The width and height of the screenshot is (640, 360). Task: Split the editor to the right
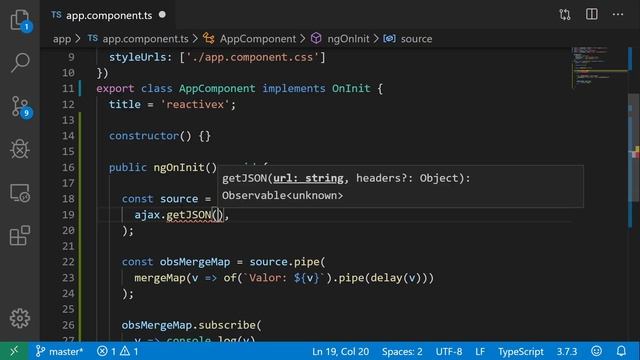pyautogui.click(x=591, y=14)
